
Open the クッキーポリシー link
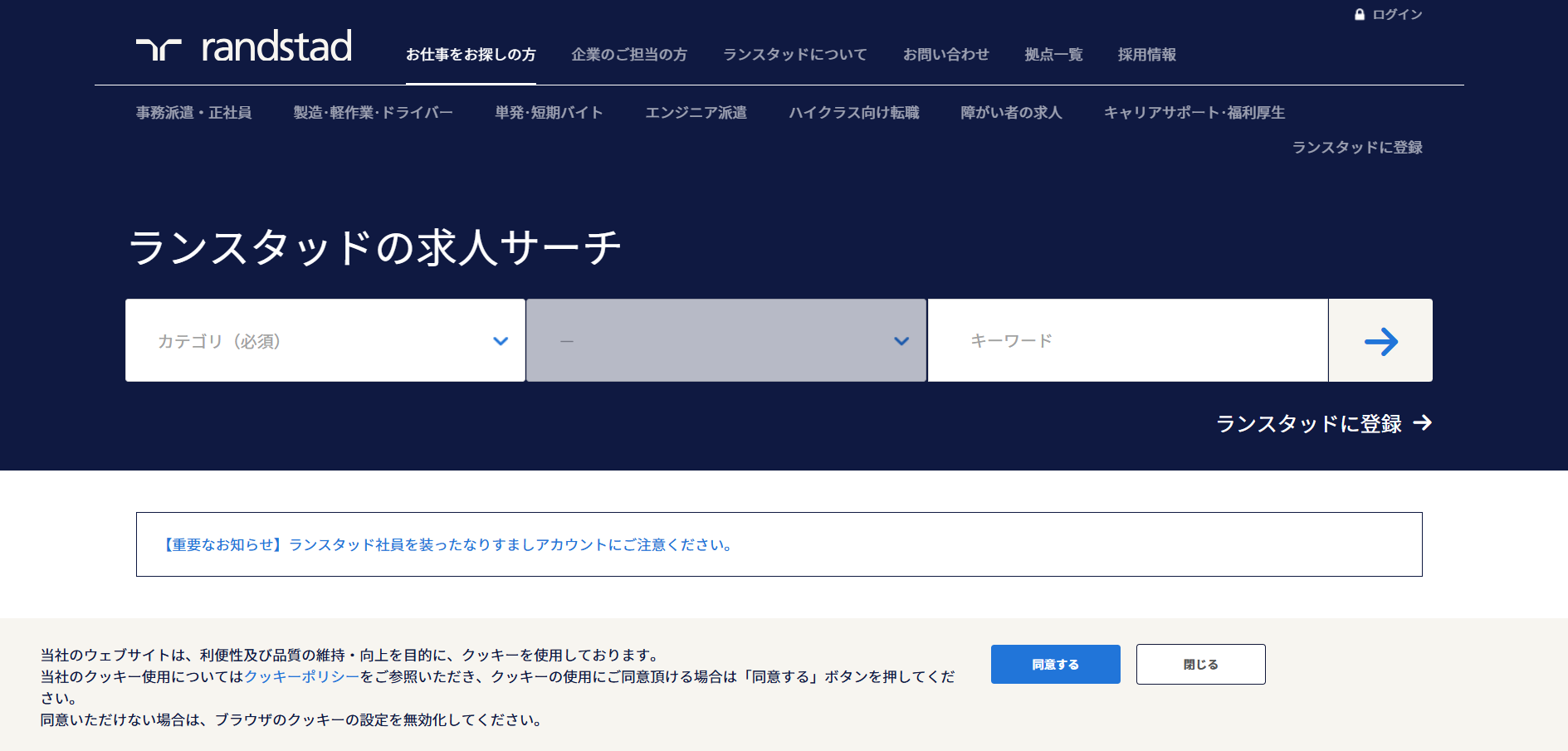301,677
